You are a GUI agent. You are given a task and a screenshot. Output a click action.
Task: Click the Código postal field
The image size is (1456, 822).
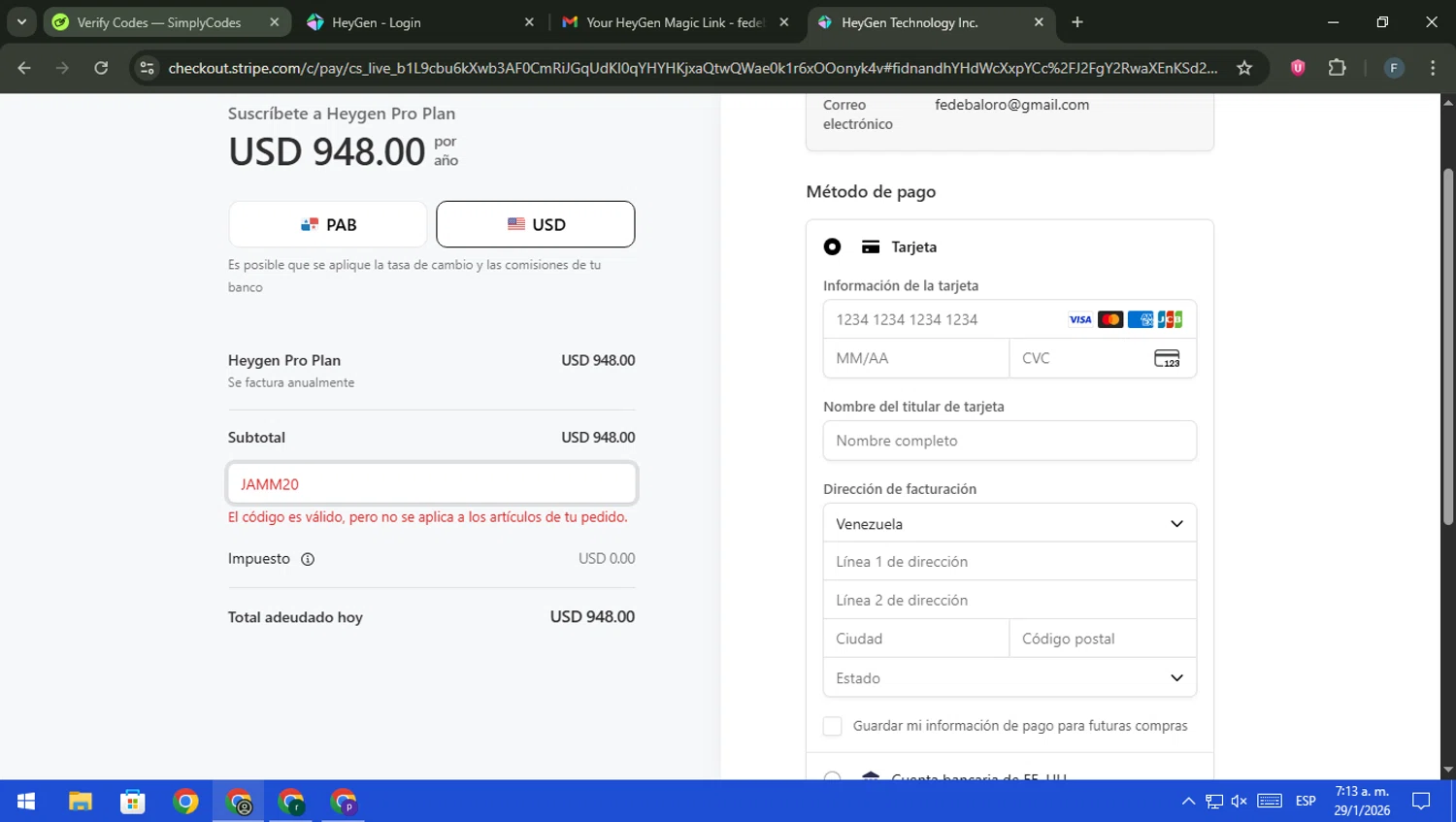tap(1103, 639)
